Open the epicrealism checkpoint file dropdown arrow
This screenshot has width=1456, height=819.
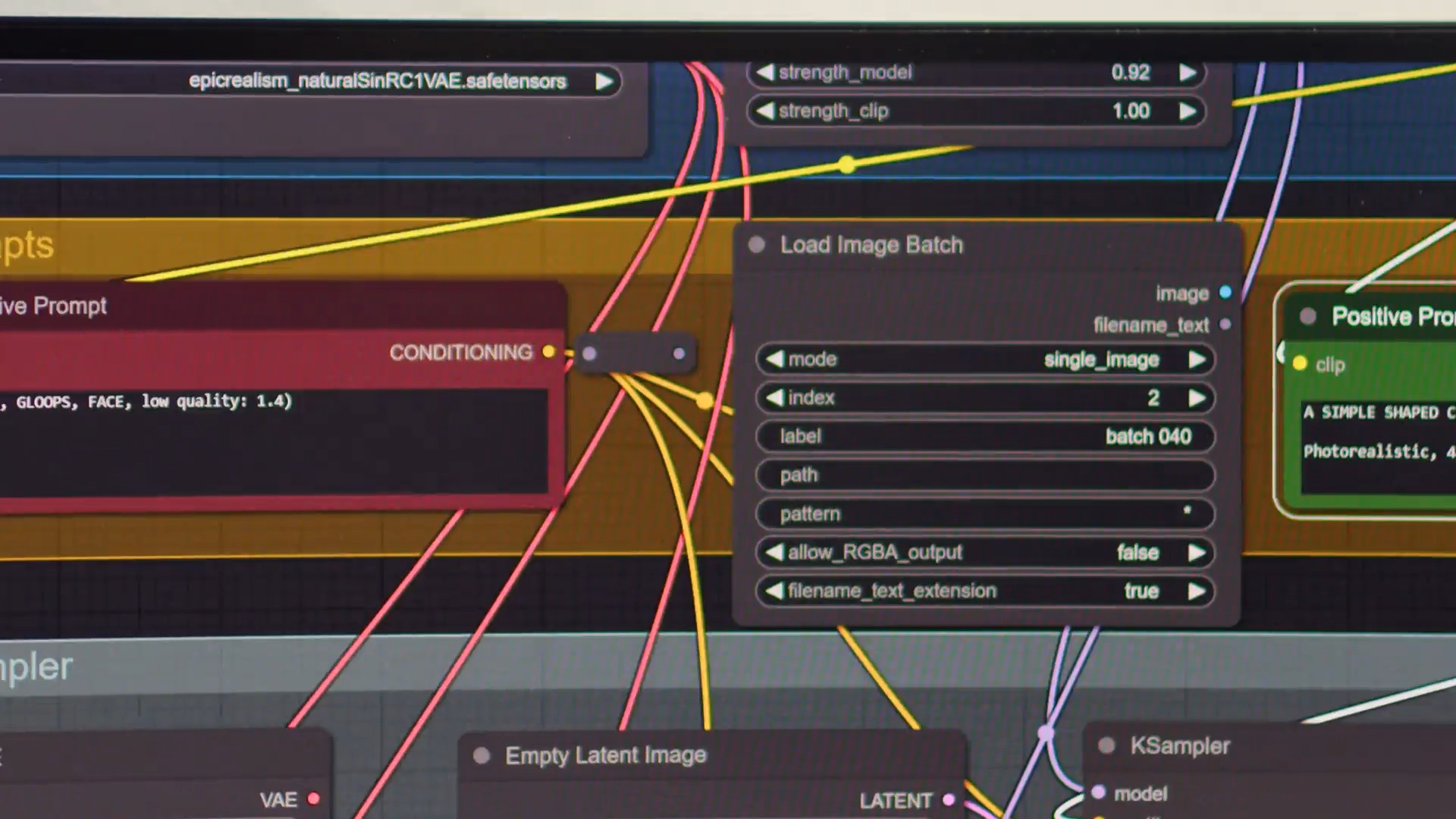pyautogui.click(x=604, y=81)
